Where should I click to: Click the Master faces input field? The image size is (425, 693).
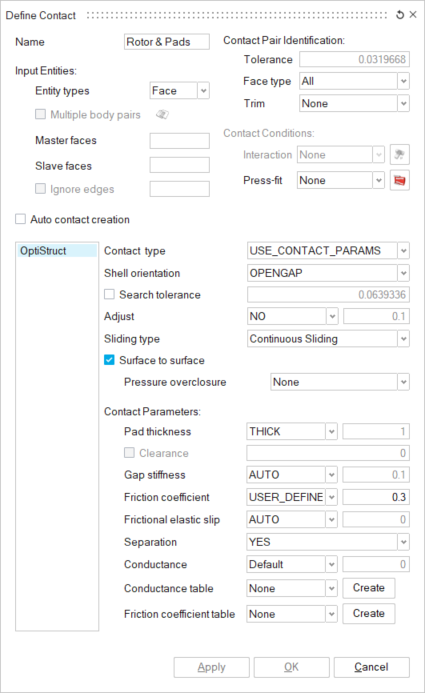pyautogui.click(x=179, y=141)
